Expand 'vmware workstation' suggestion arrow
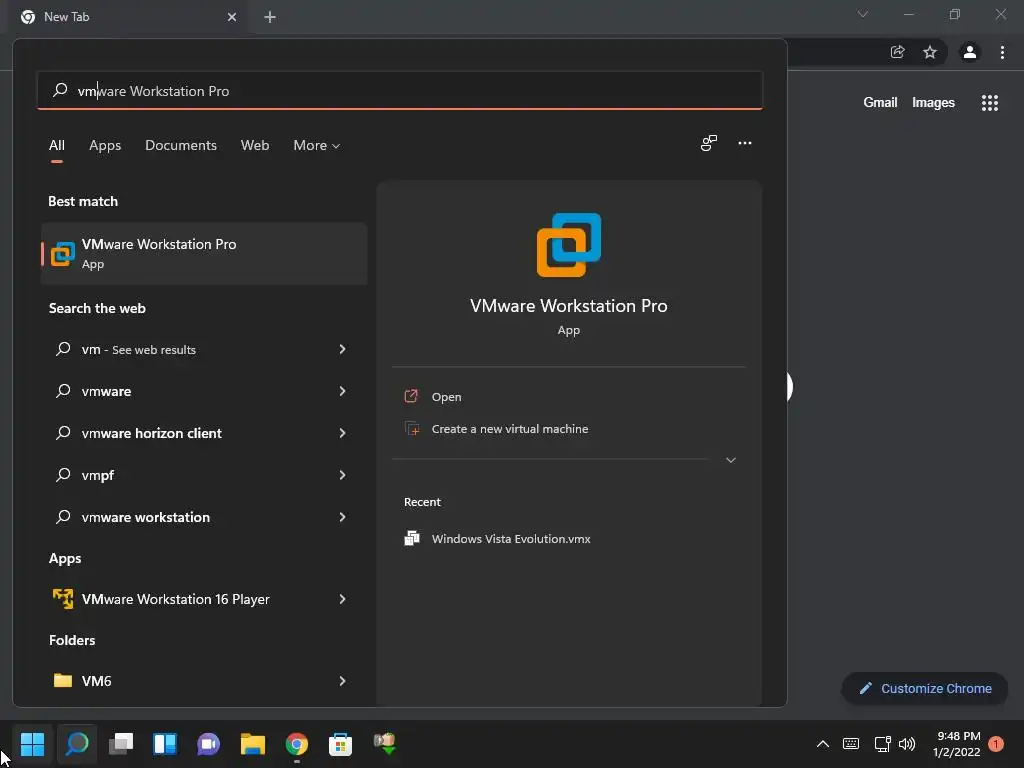This screenshot has height=768, width=1024. [x=342, y=517]
